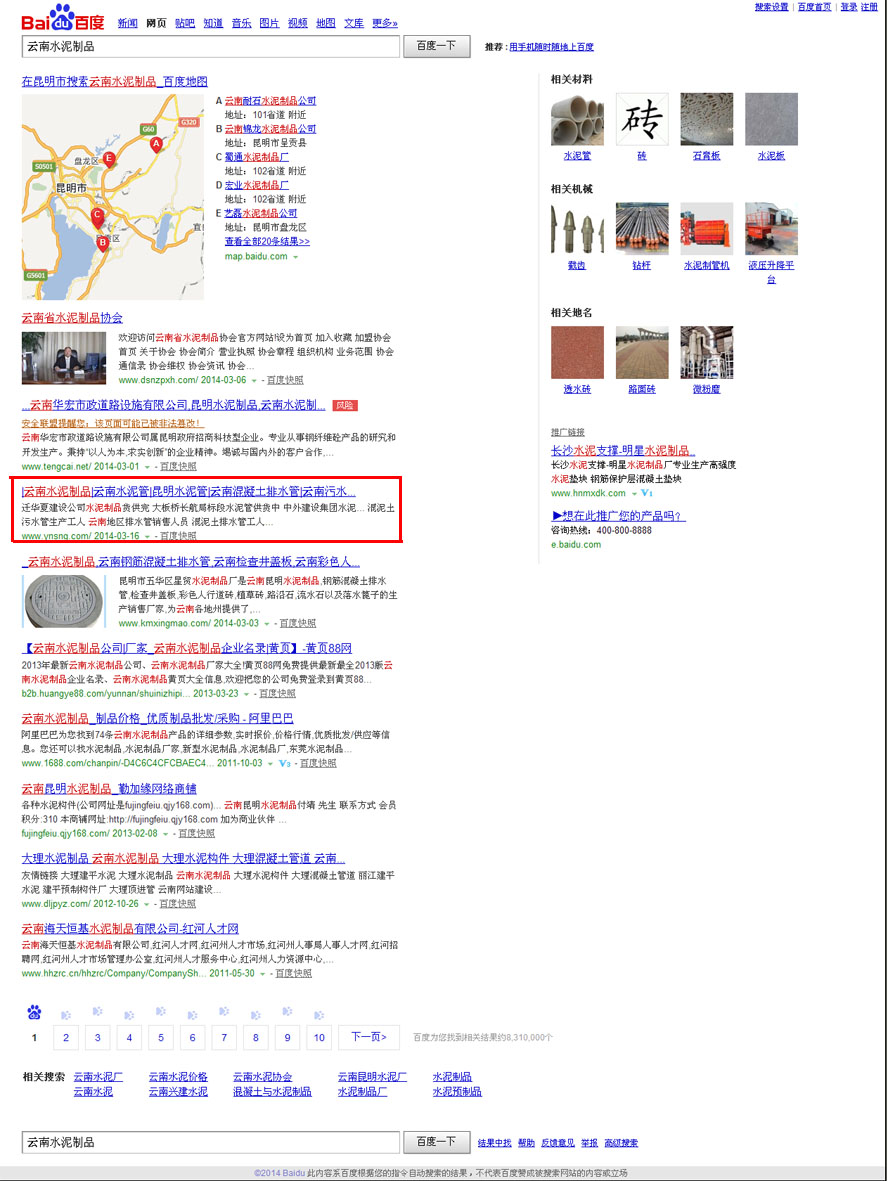
Task: Click the bottom 百度一下 search button
Action: tap(437, 1142)
